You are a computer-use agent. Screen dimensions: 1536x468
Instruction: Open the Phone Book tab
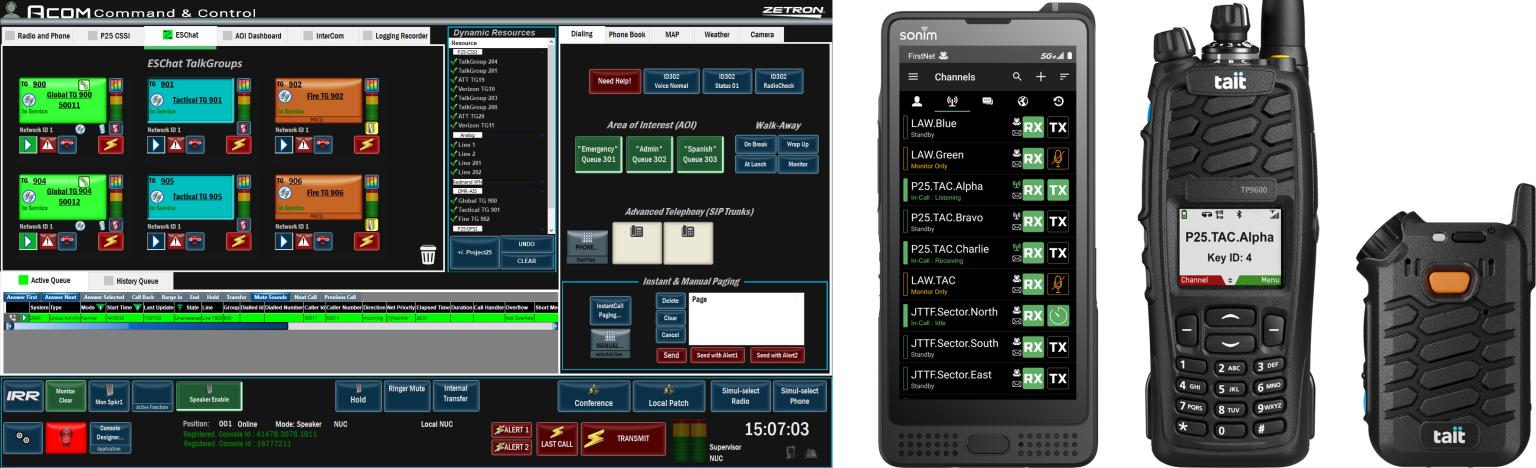click(x=626, y=35)
